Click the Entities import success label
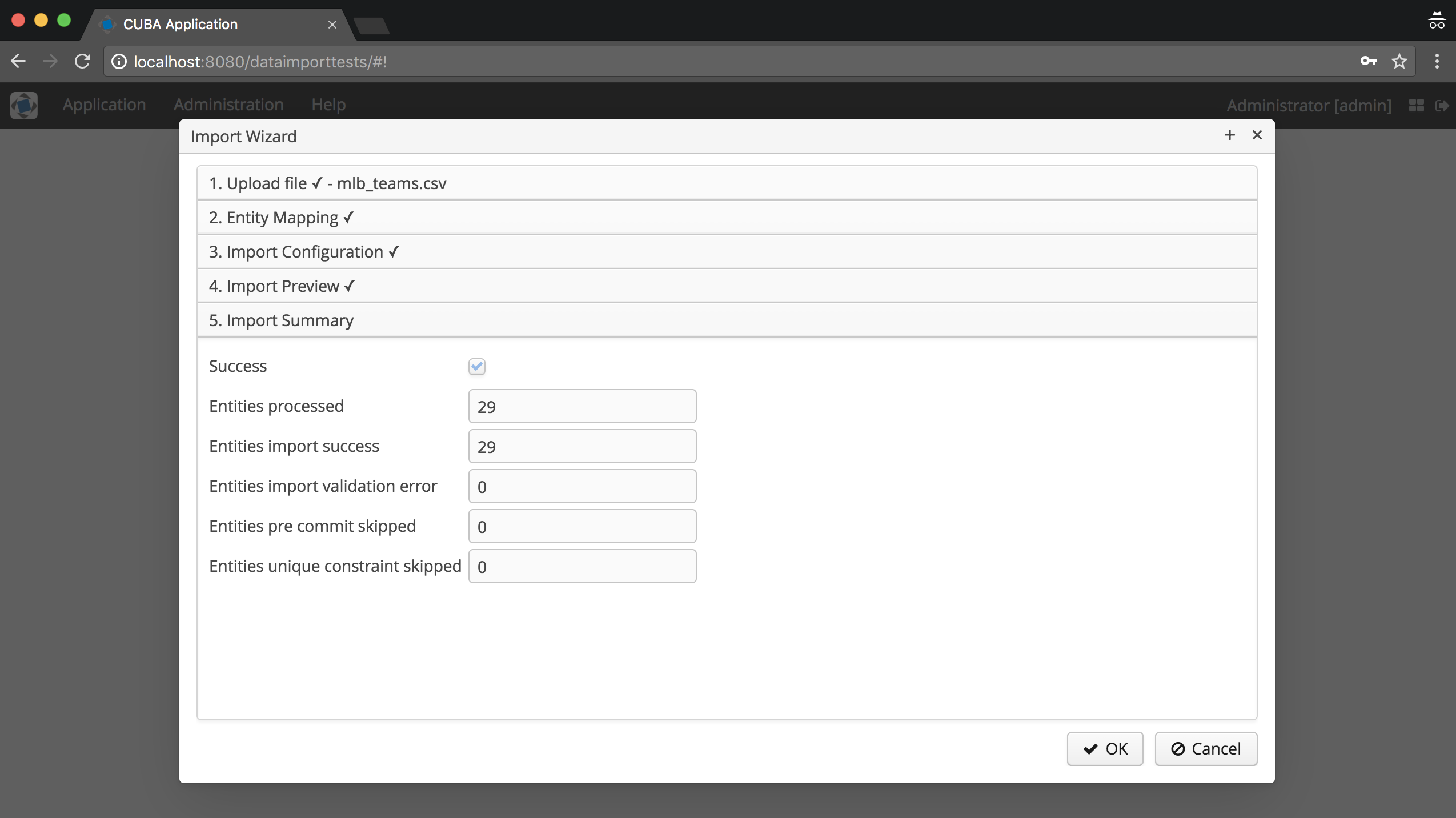1456x818 pixels. 294,446
